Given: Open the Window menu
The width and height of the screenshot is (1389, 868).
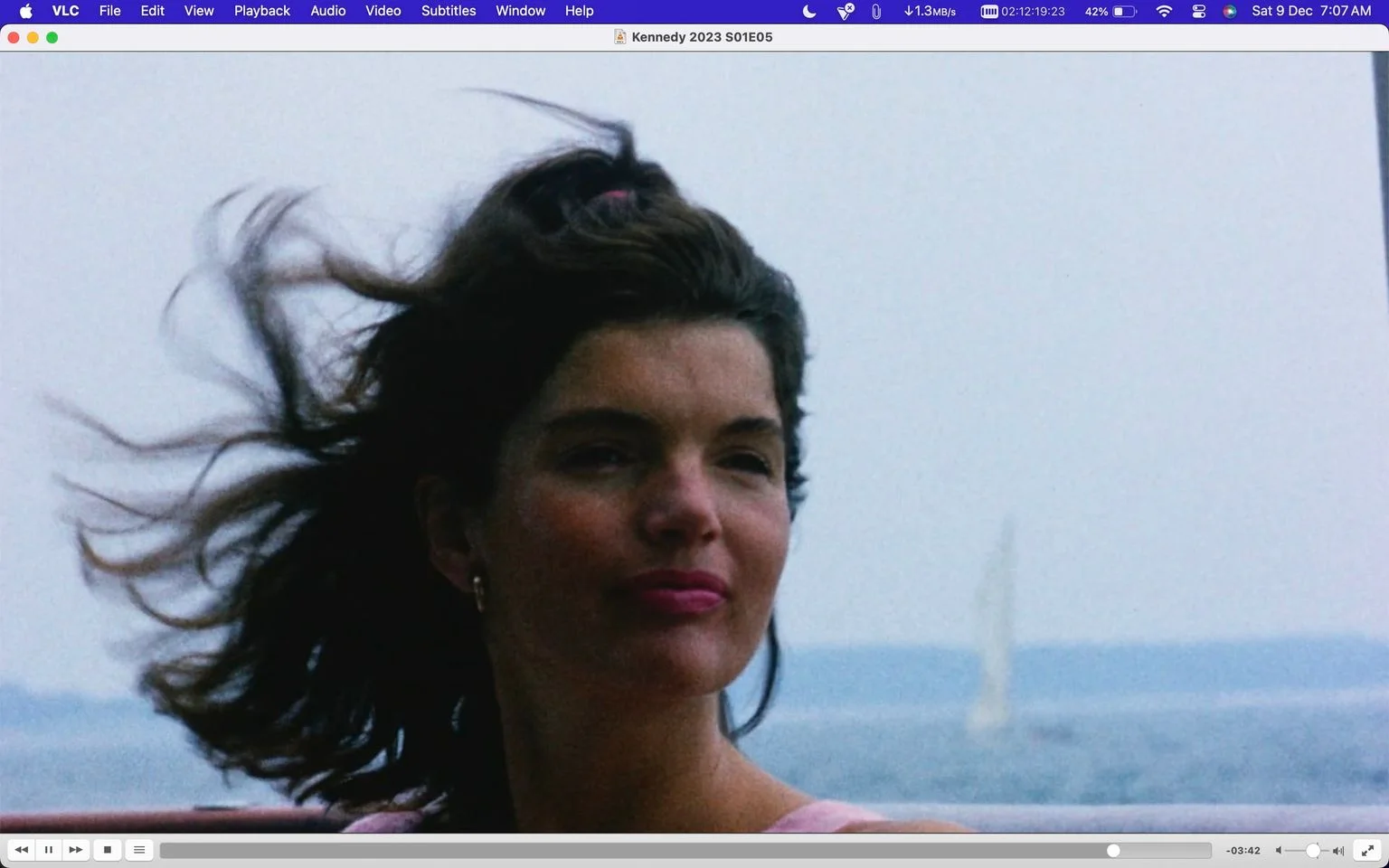Looking at the screenshot, I should tap(521, 11).
